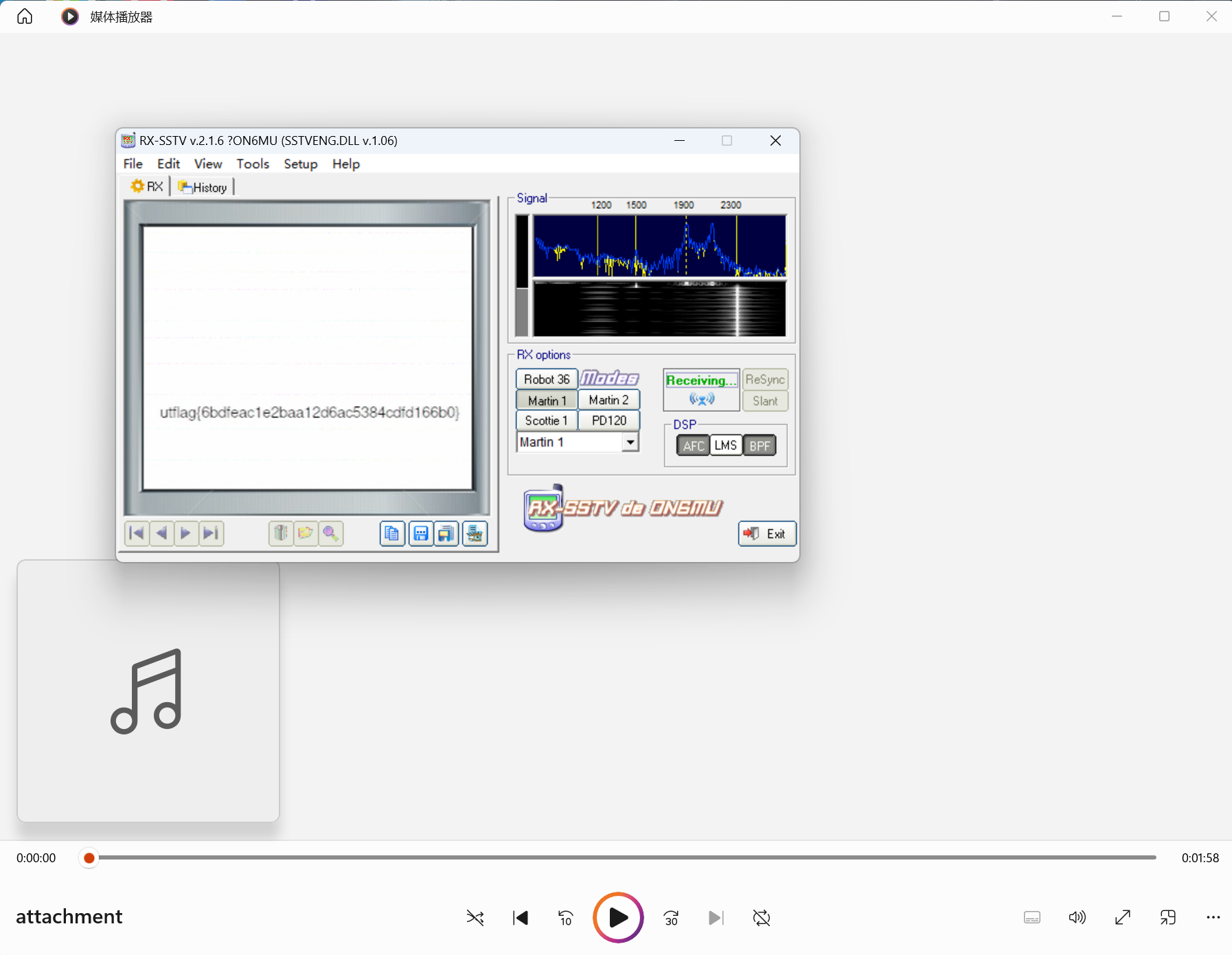This screenshot has height=955, width=1232.
Task: Toggle repeat mode in media player
Action: click(762, 917)
